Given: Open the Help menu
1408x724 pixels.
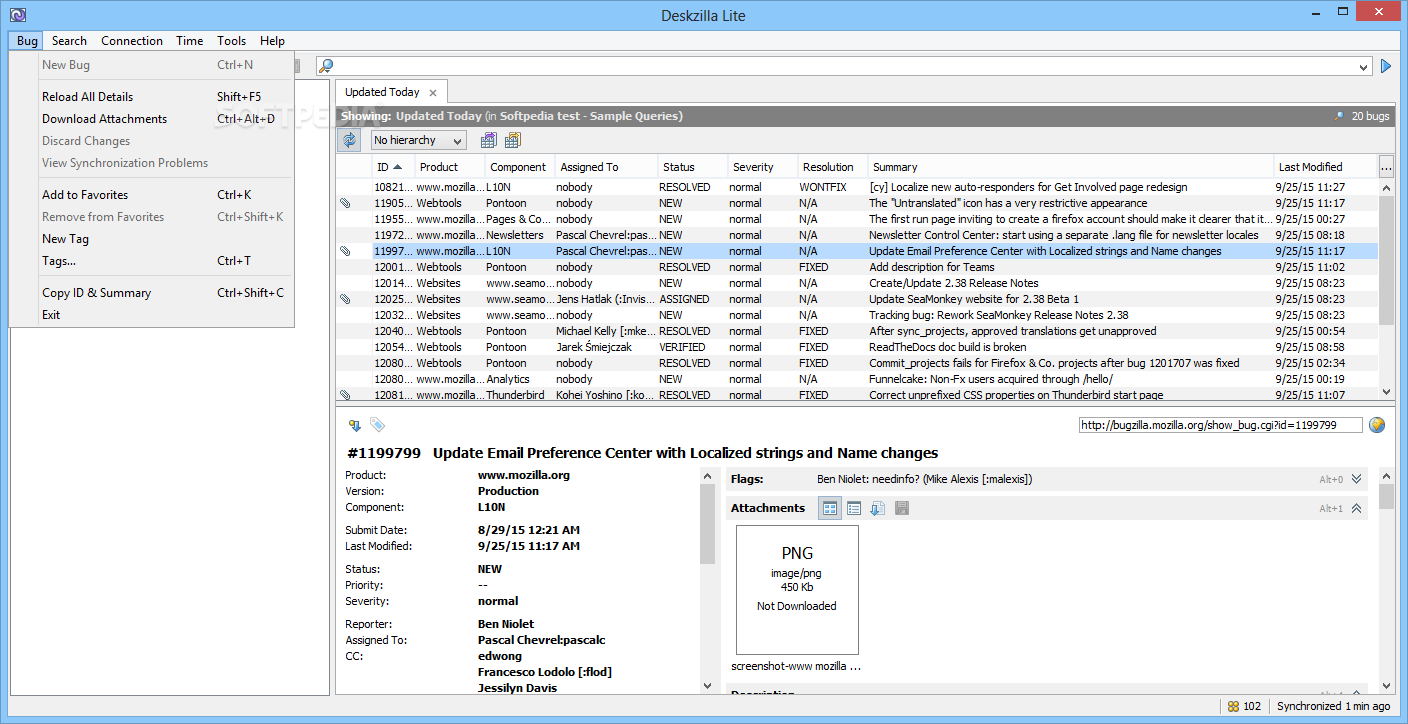Looking at the screenshot, I should pyautogui.click(x=272, y=41).
